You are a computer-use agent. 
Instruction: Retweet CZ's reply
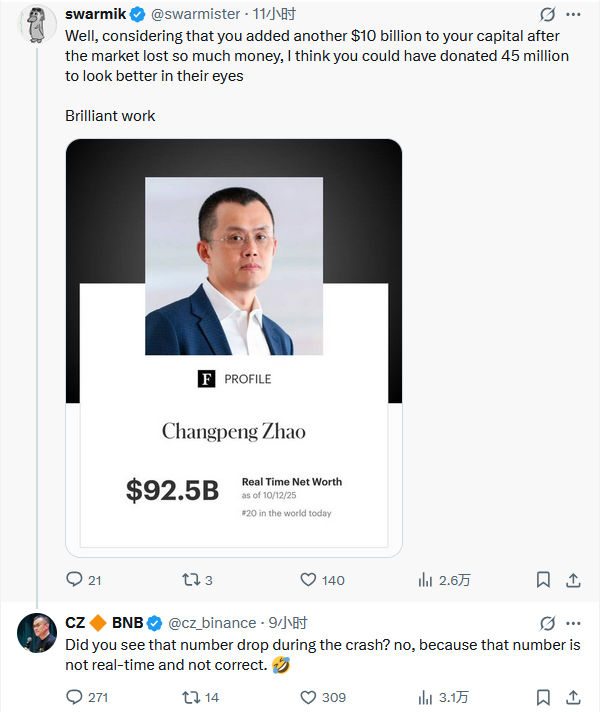coord(188,697)
